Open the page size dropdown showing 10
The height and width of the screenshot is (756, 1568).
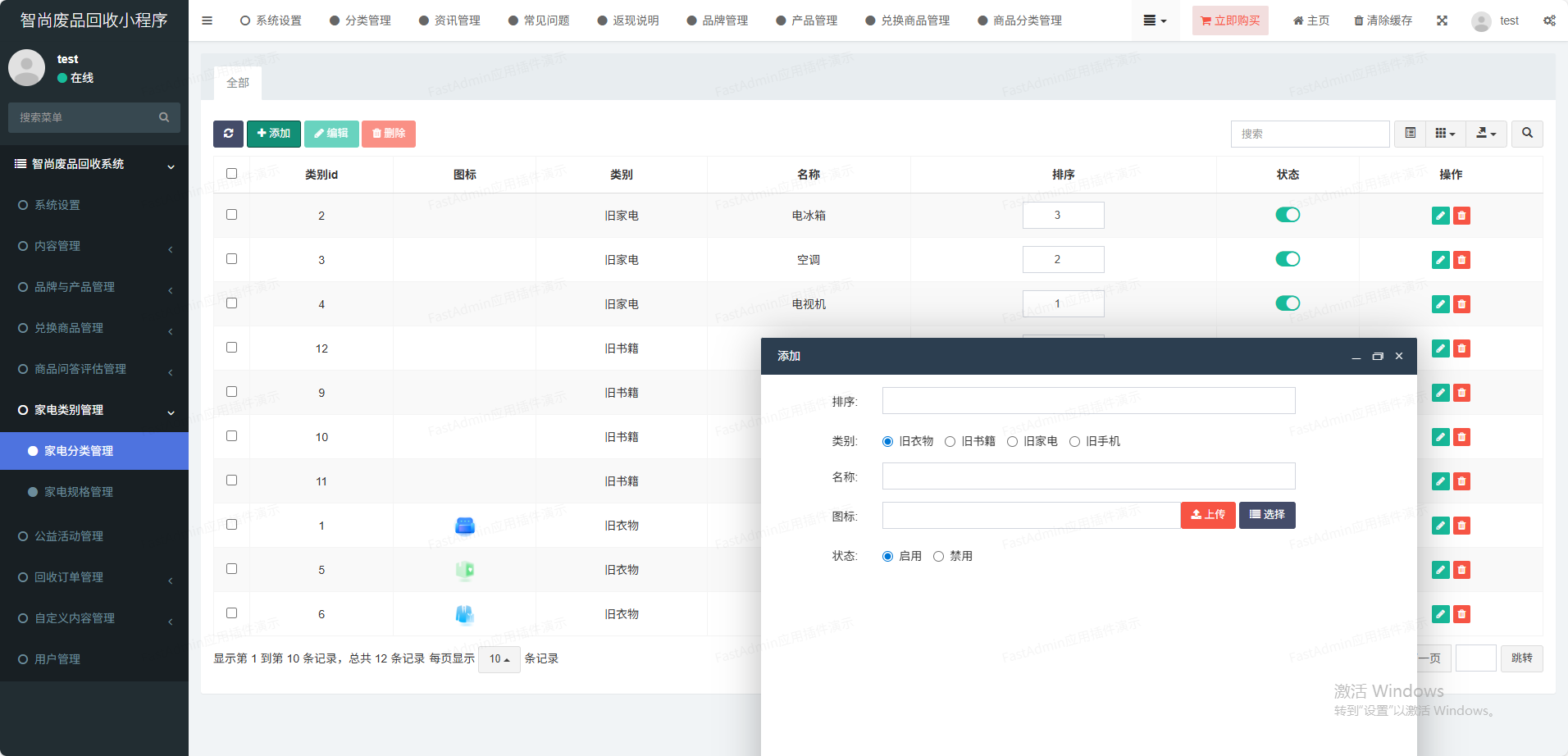(499, 659)
